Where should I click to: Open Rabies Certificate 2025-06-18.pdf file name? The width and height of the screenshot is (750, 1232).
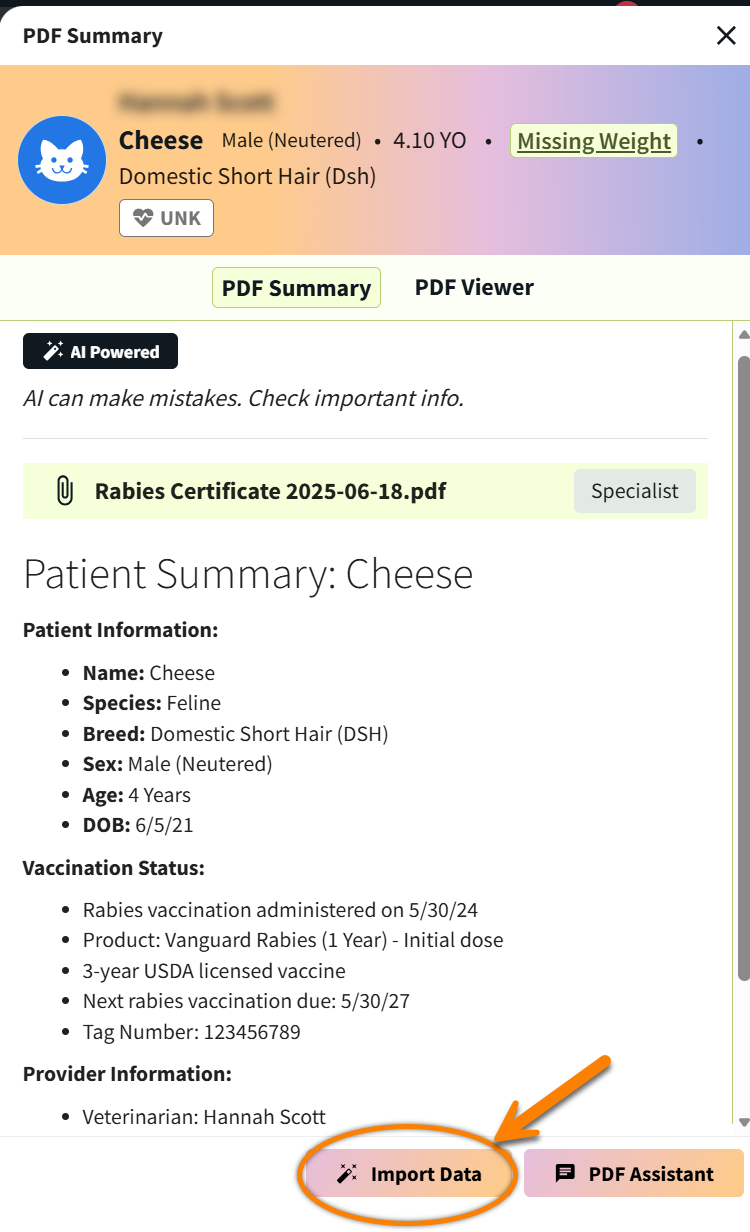pyautogui.click(x=270, y=491)
